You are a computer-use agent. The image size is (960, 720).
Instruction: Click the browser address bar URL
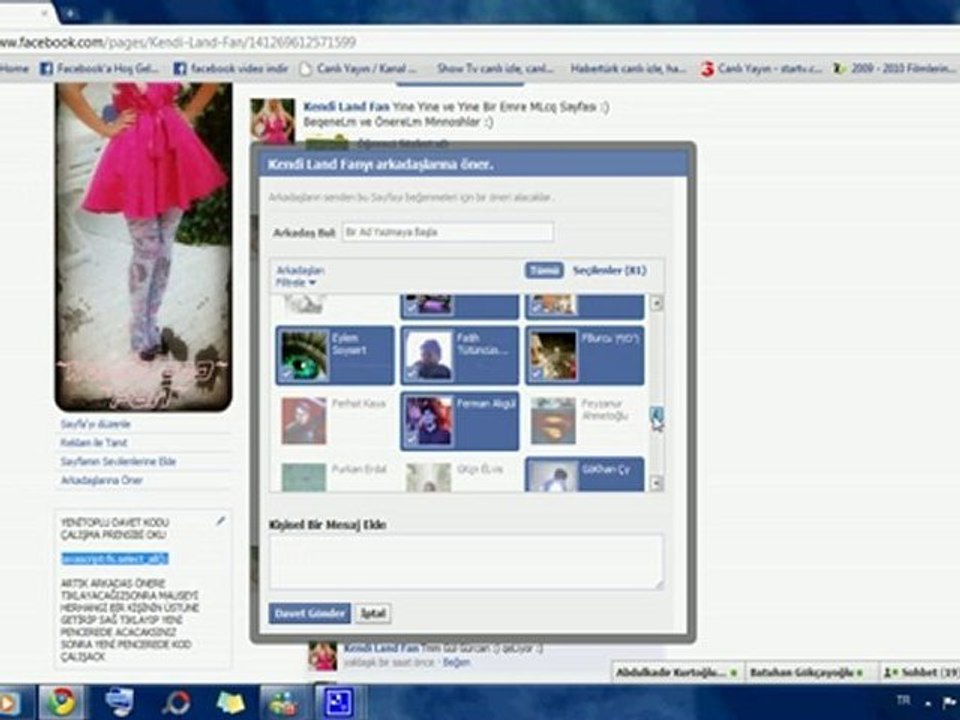coord(179,42)
